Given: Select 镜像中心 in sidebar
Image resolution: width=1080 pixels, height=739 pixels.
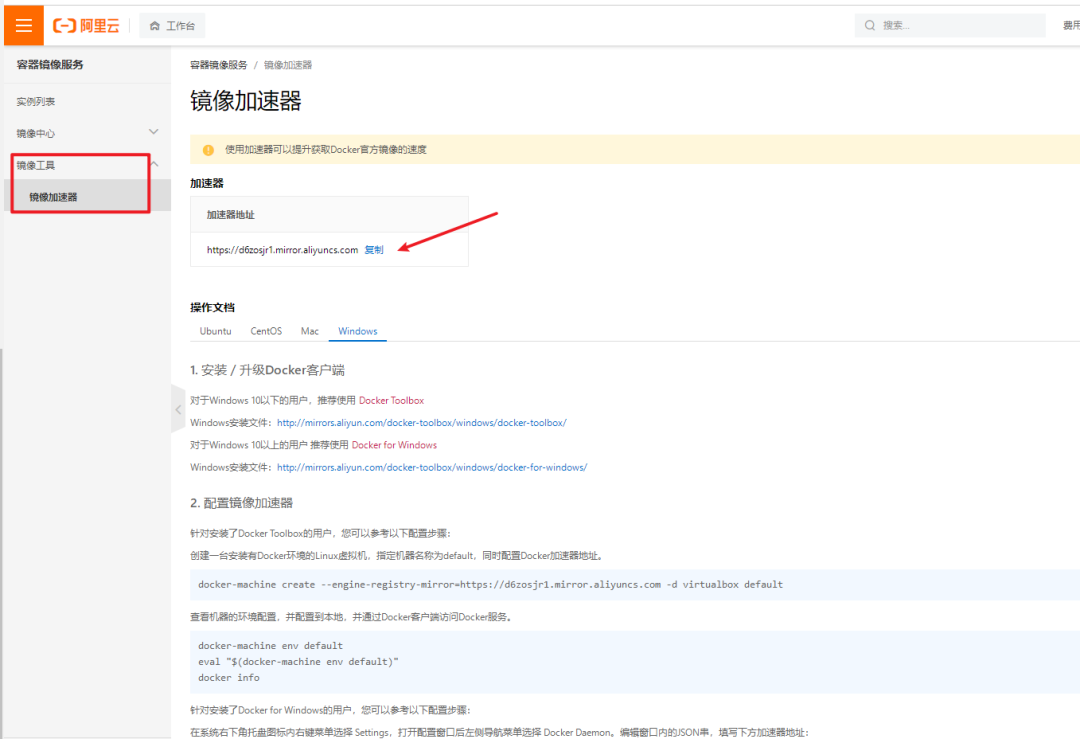Looking at the screenshot, I should pyautogui.click(x=36, y=133).
